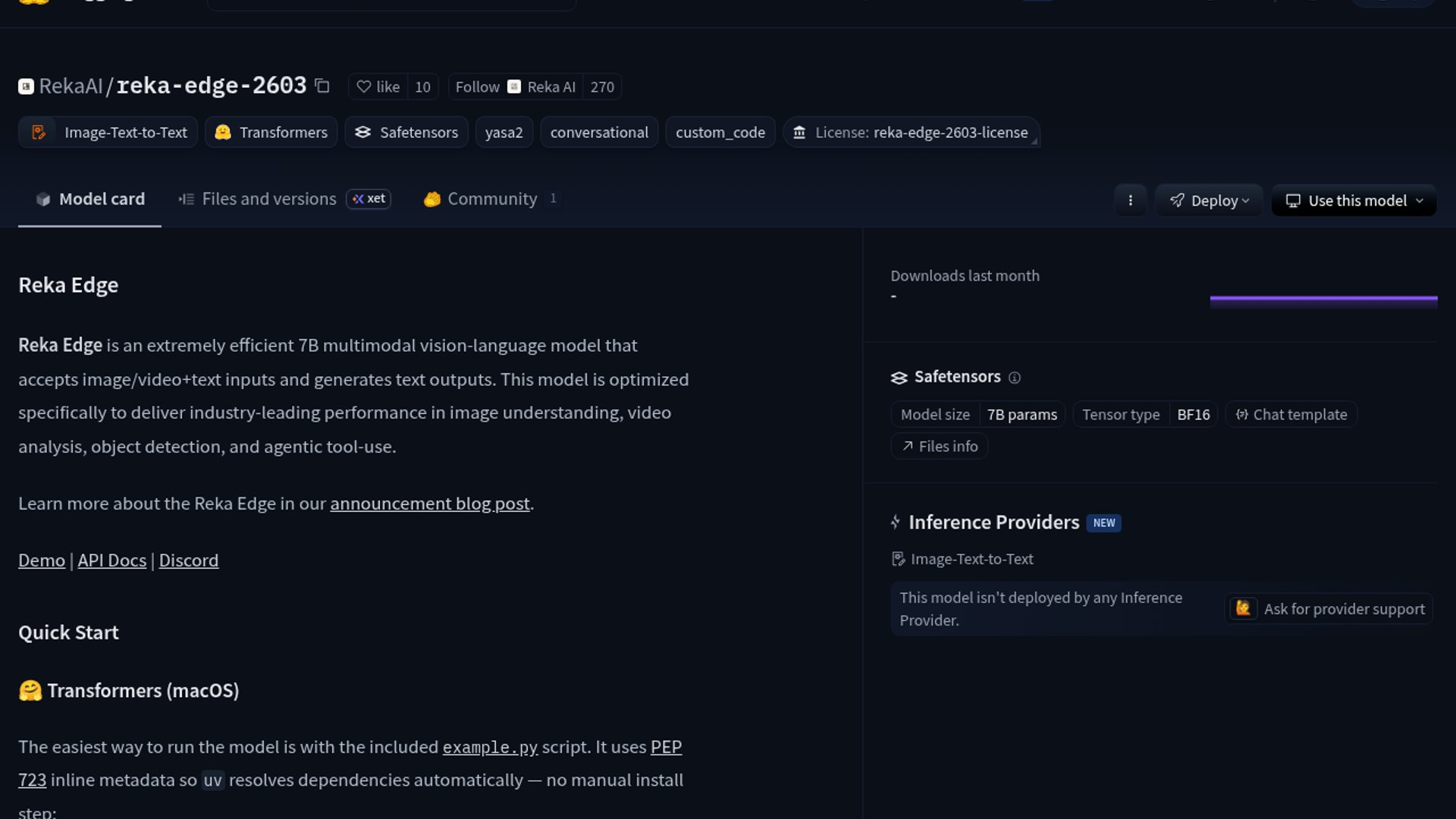1456x819 pixels.
Task: Open the Use this model dropdown
Action: coord(1354,200)
